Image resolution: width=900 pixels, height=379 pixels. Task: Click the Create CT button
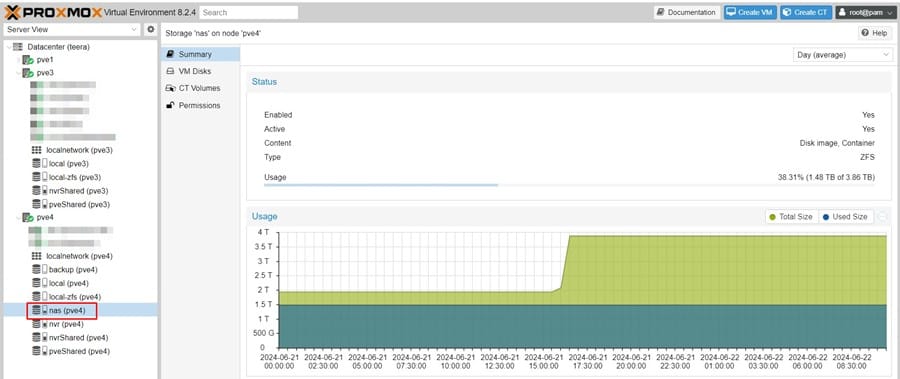[806, 12]
